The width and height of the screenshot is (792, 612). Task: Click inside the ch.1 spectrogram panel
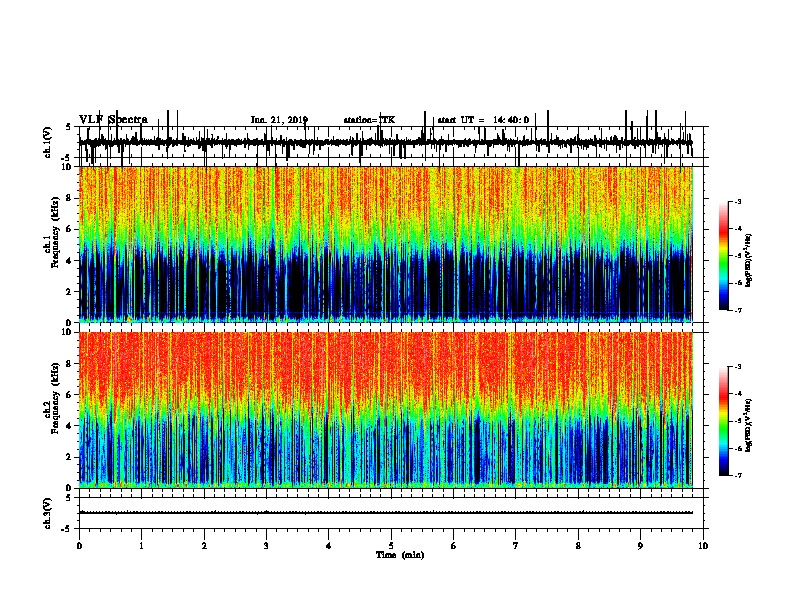point(386,244)
